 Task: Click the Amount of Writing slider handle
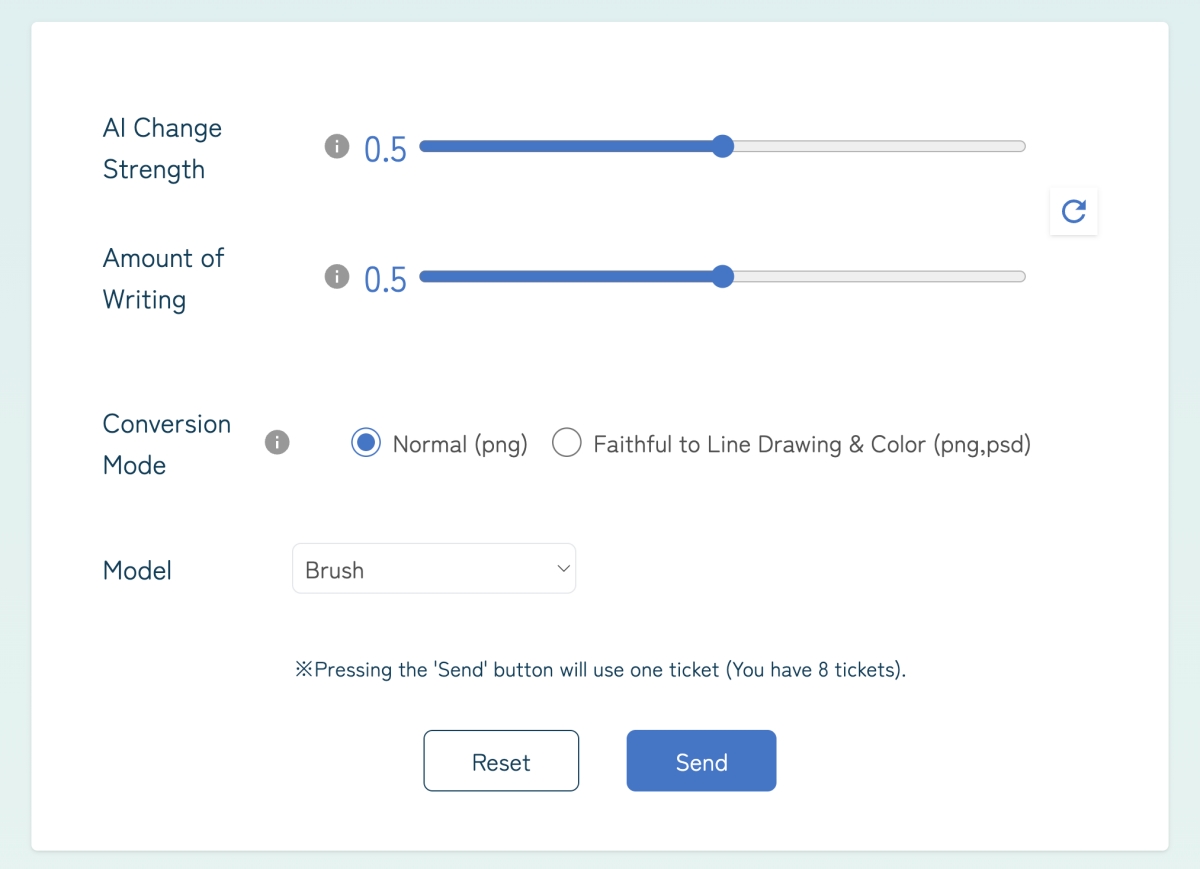[x=722, y=277]
